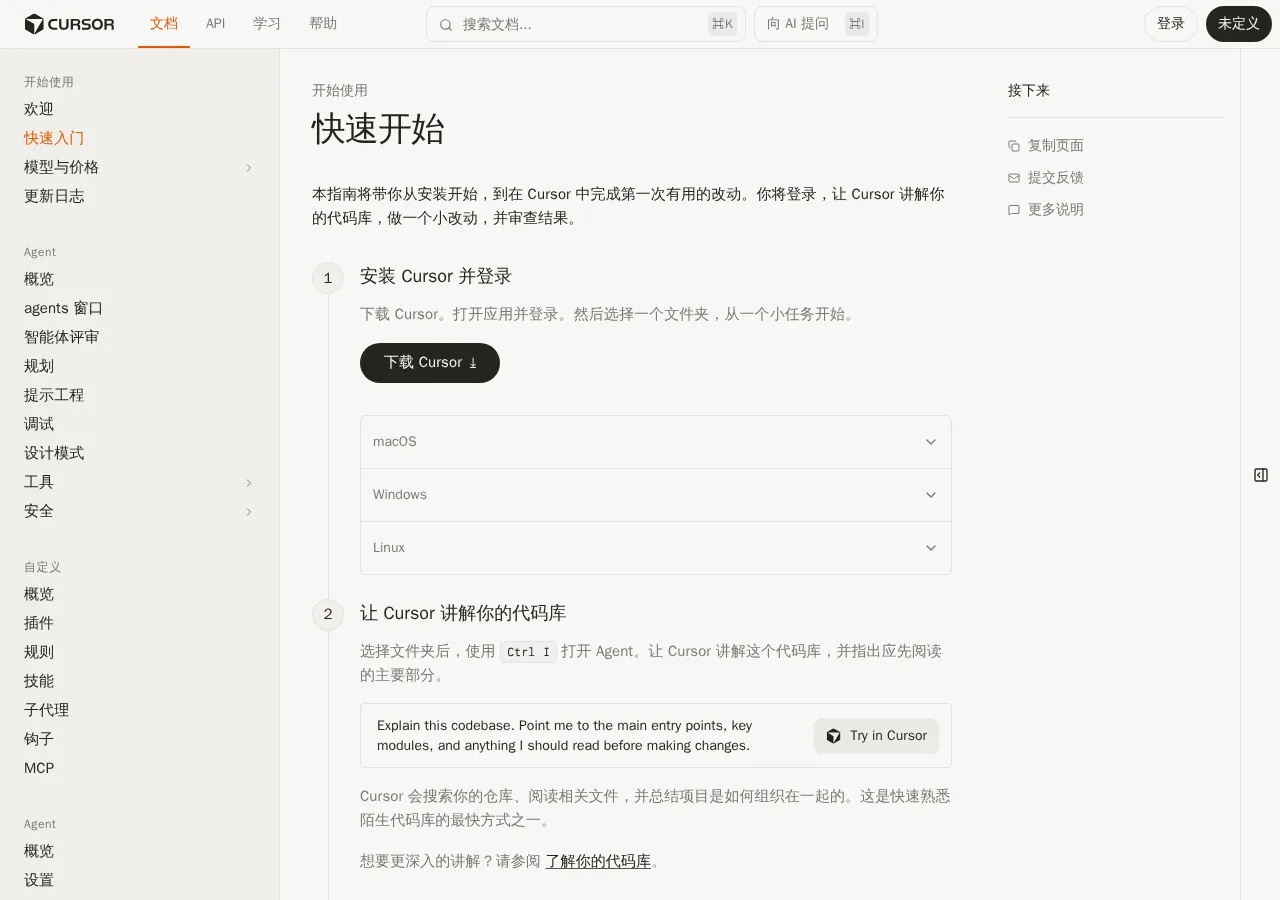The width and height of the screenshot is (1280, 900).
Task: Click the cube icon in Try in Cursor
Action: (834, 736)
